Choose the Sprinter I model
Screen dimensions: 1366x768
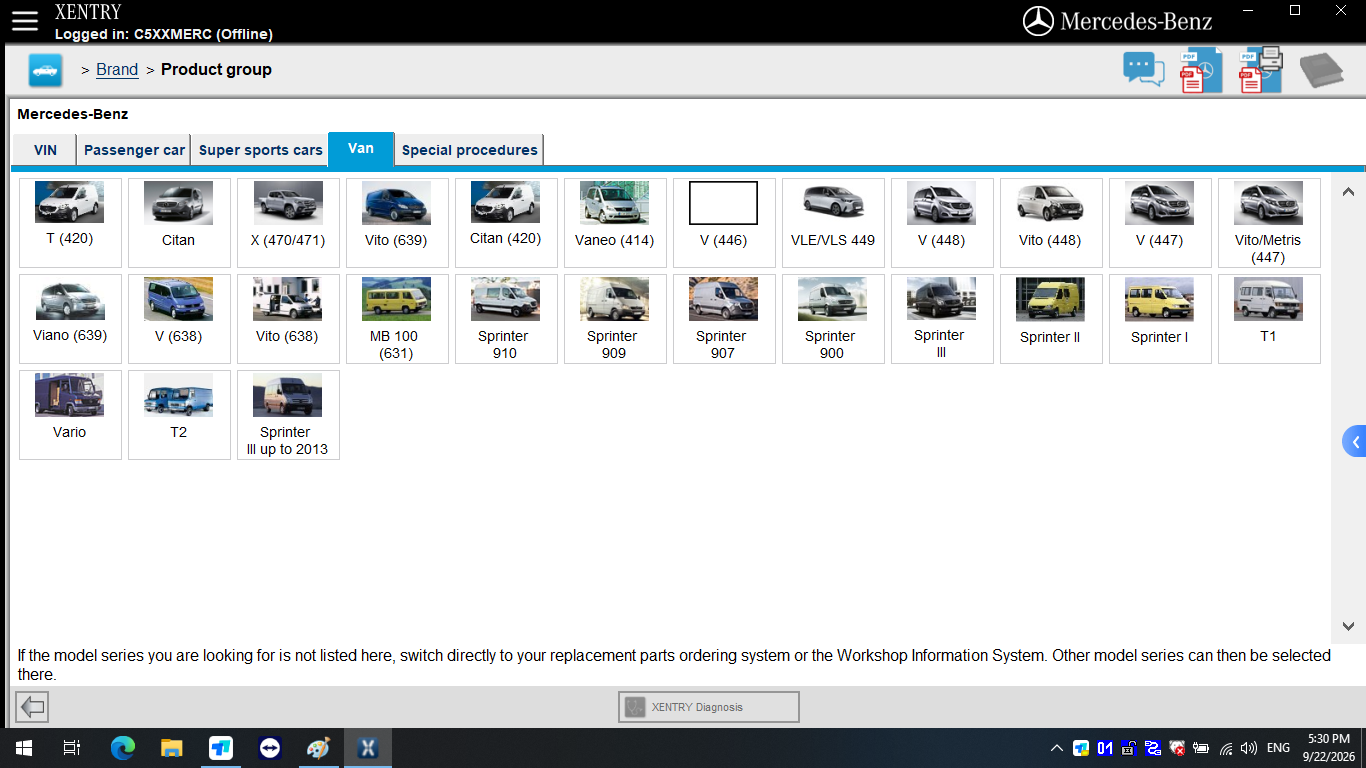tap(1160, 319)
